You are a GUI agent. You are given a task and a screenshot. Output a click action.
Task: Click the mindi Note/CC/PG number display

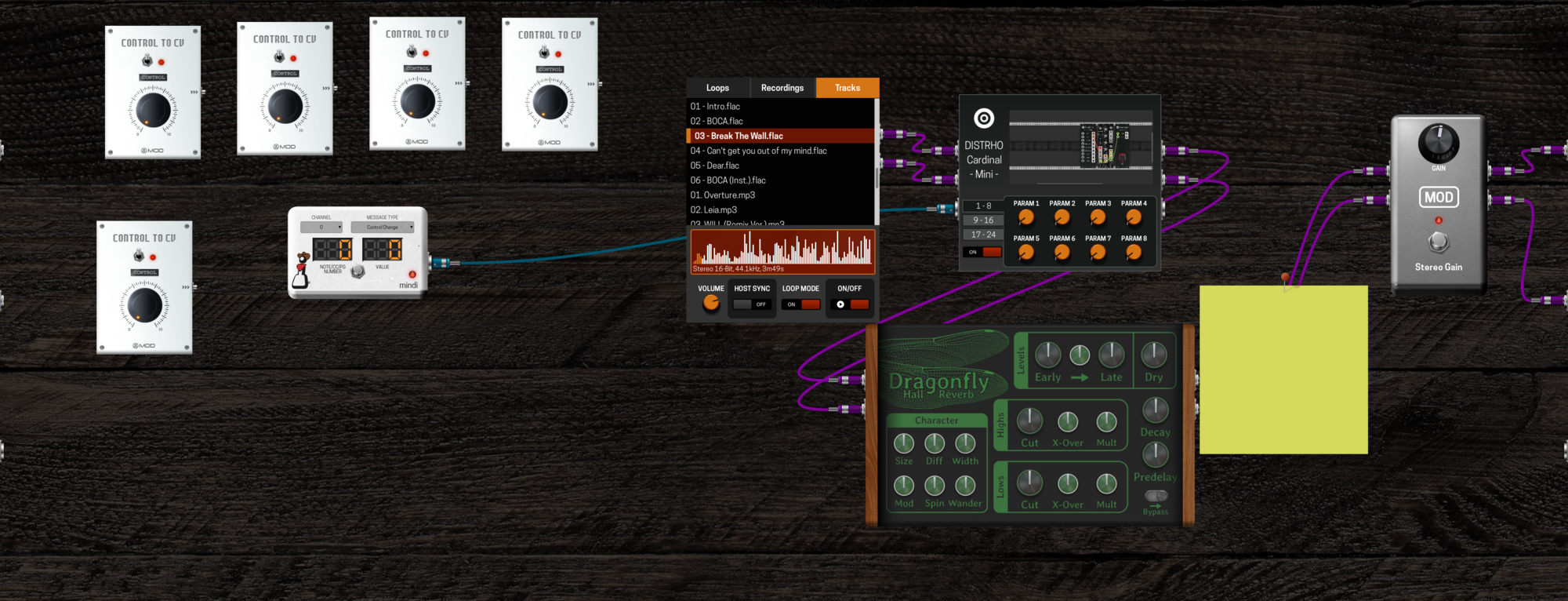332,250
